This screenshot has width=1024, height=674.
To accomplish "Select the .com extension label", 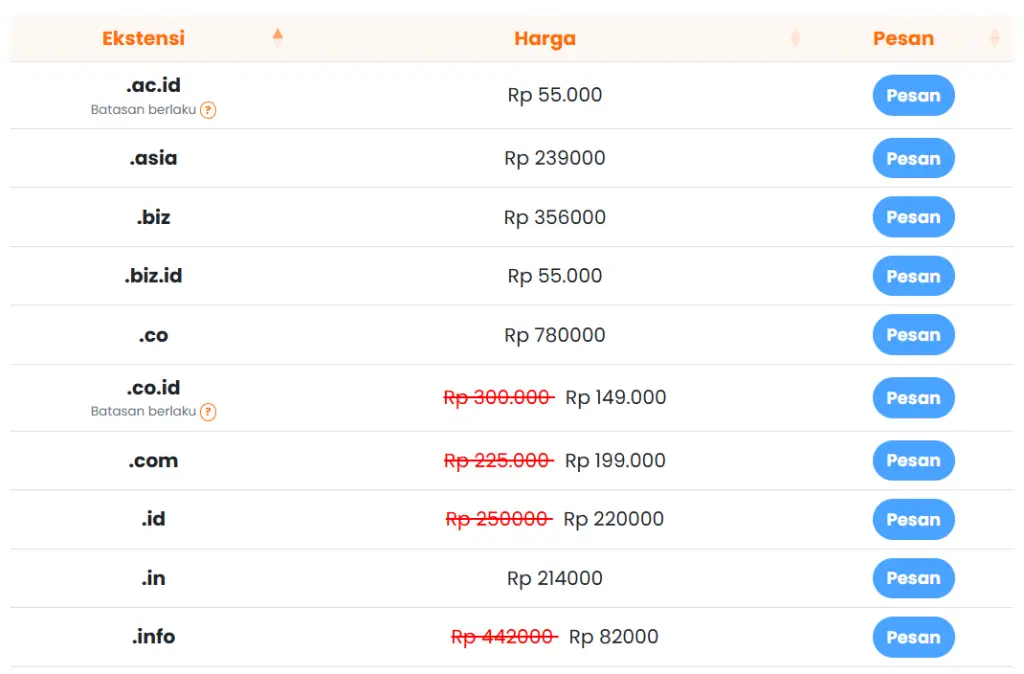I will (153, 460).
